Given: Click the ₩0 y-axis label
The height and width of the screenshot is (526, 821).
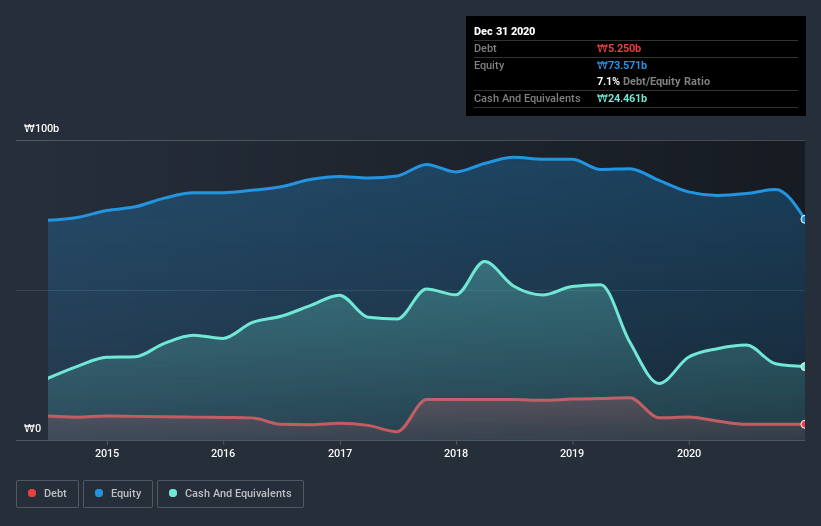Looking at the screenshot, I should tap(32, 428).
